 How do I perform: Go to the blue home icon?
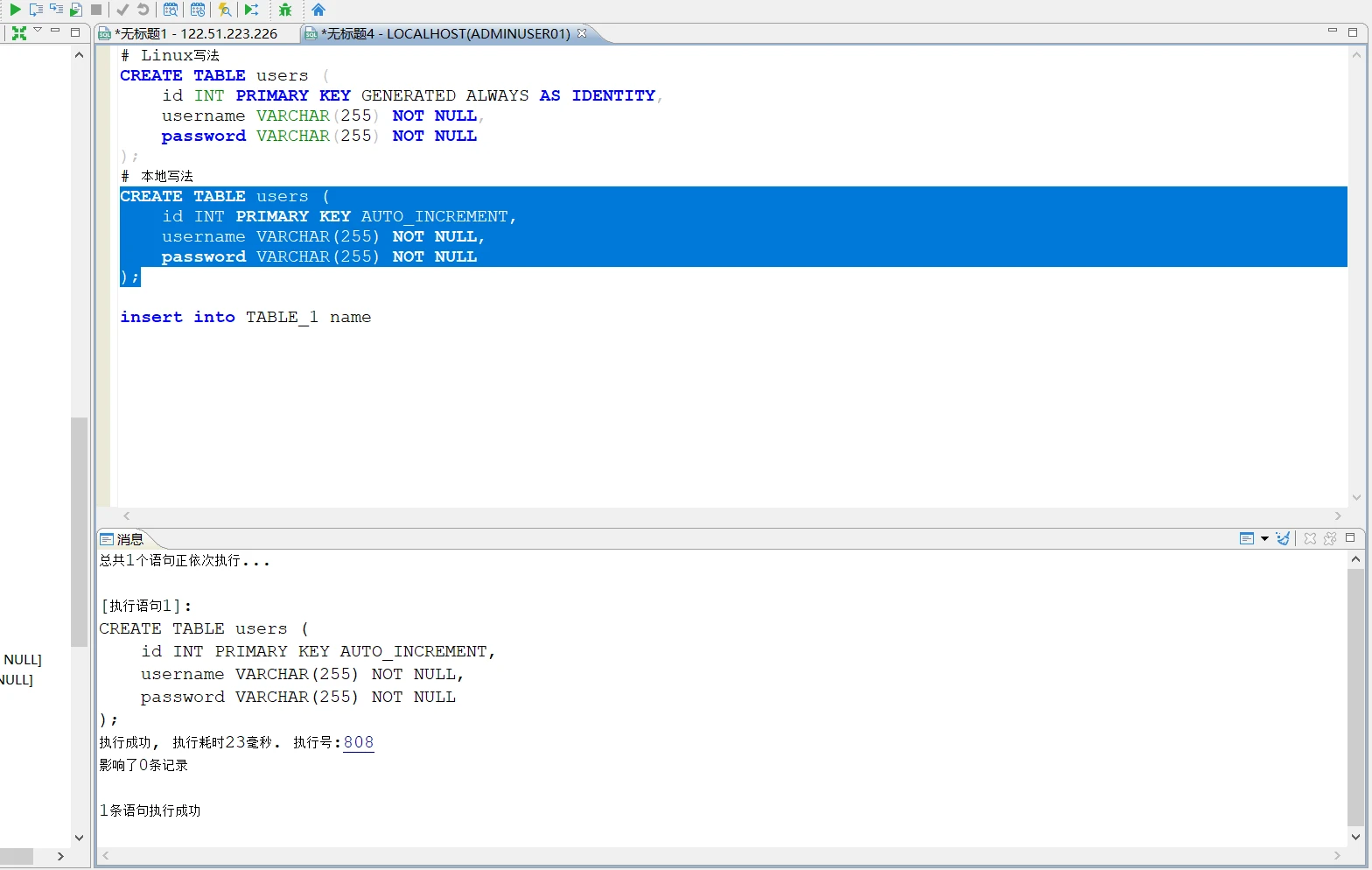coord(318,10)
